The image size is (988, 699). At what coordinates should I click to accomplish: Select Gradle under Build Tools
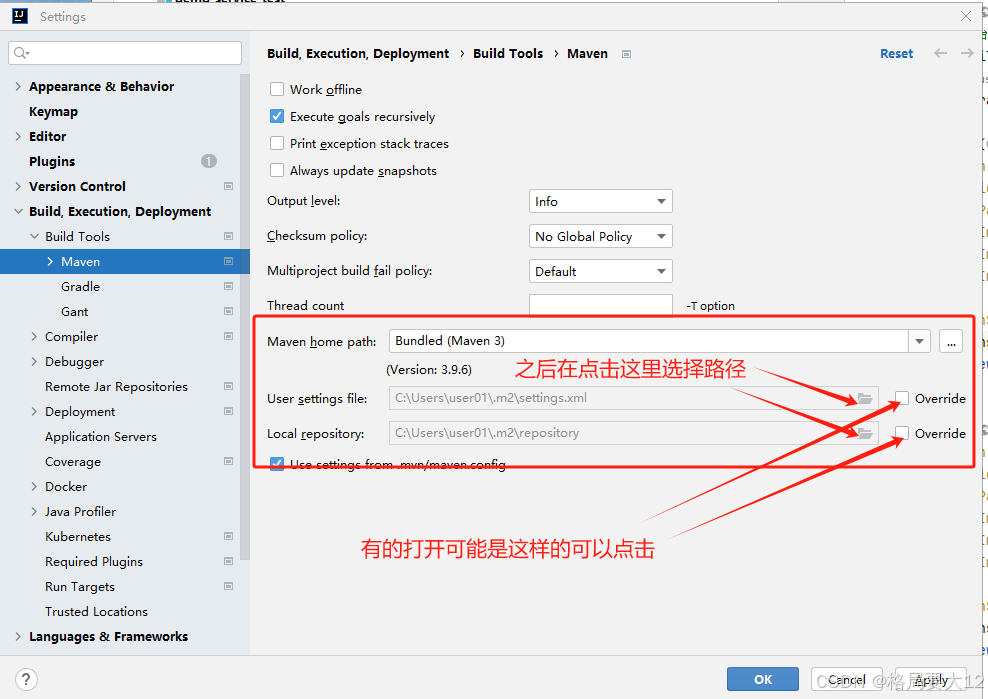80,286
